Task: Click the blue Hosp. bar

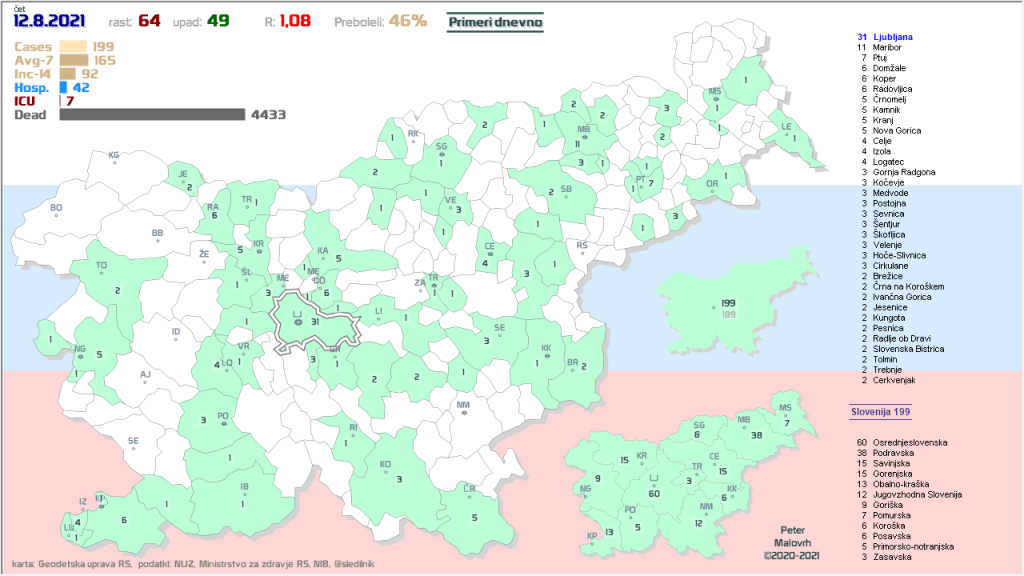Action: pyautogui.click(x=63, y=88)
